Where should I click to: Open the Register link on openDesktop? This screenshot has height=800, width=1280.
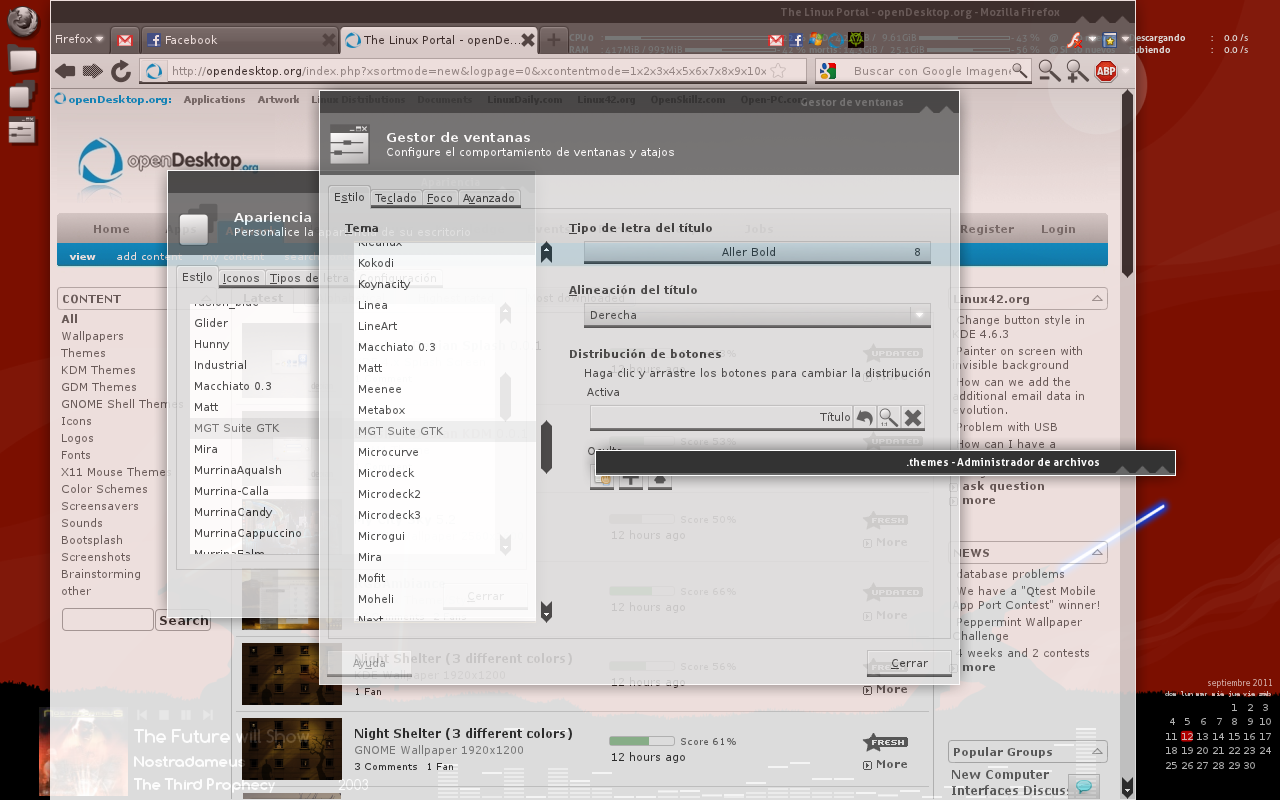pos(987,229)
